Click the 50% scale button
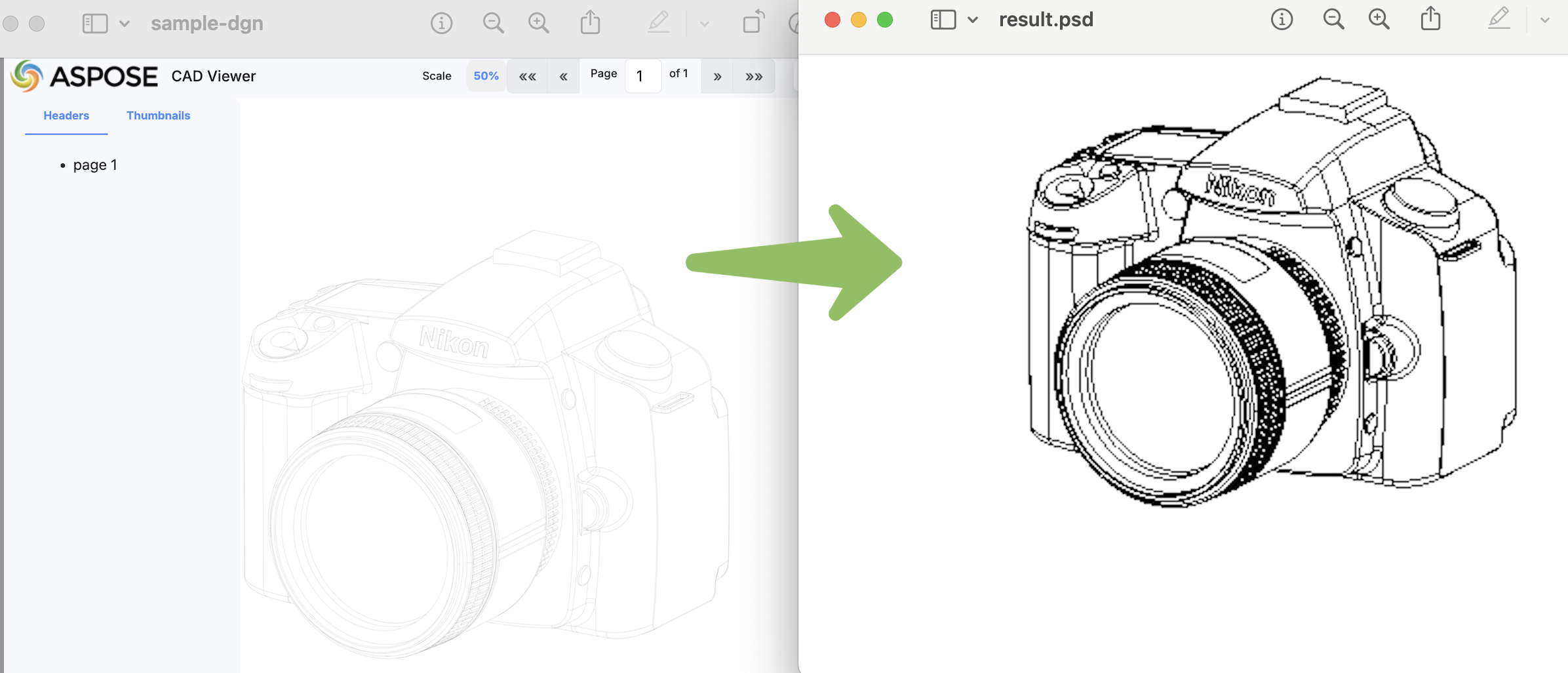Image resolution: width=1568 pixels, height=673 pixels. 486,76
